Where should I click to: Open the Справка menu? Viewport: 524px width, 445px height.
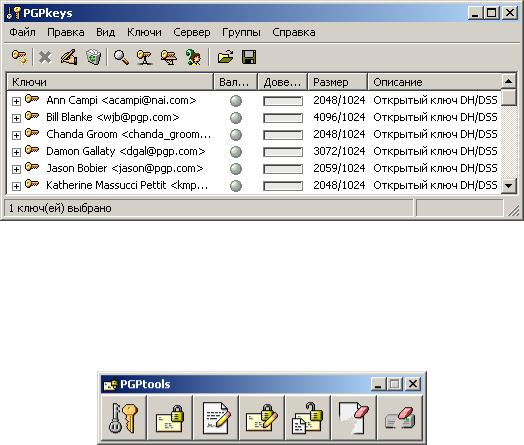coord(294,32)
